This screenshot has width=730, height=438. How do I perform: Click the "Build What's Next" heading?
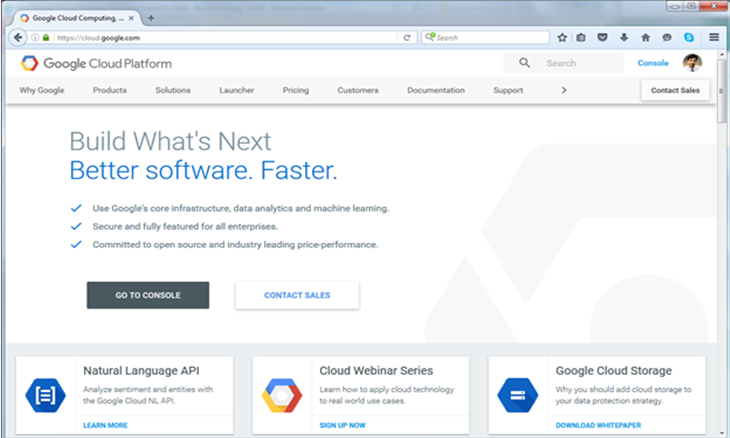pyautogui.click(x=170, y=141)
